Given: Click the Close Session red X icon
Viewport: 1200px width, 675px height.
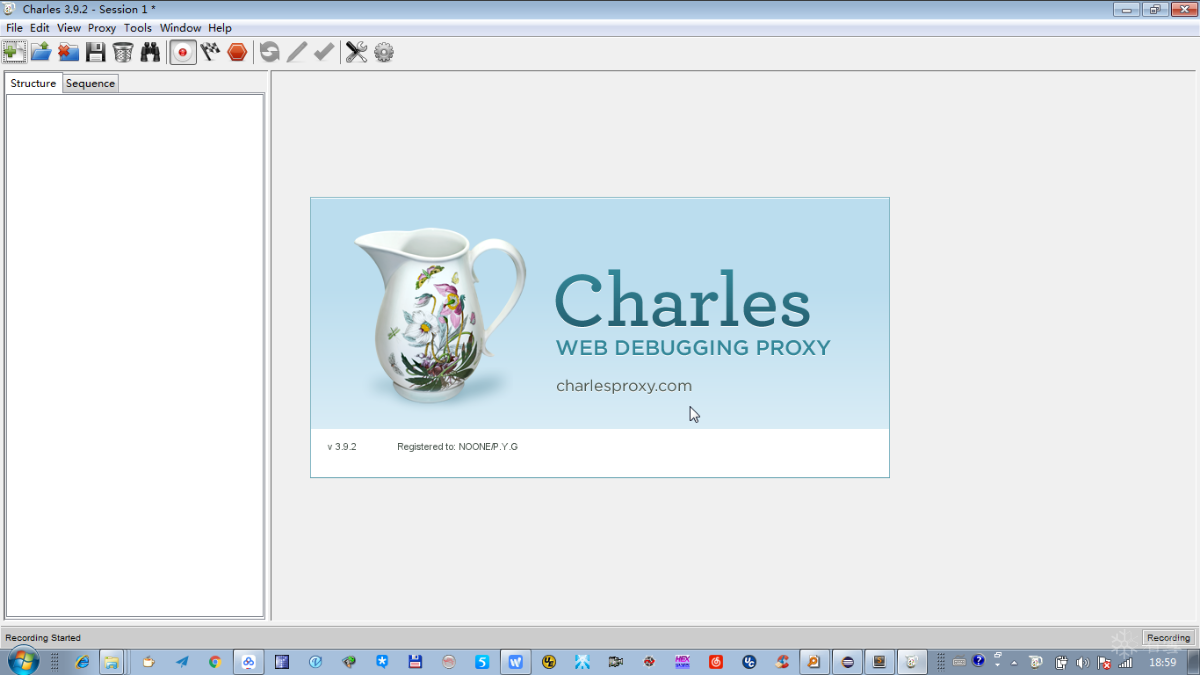Looking at the screenshot, I should tap(68, 52).
